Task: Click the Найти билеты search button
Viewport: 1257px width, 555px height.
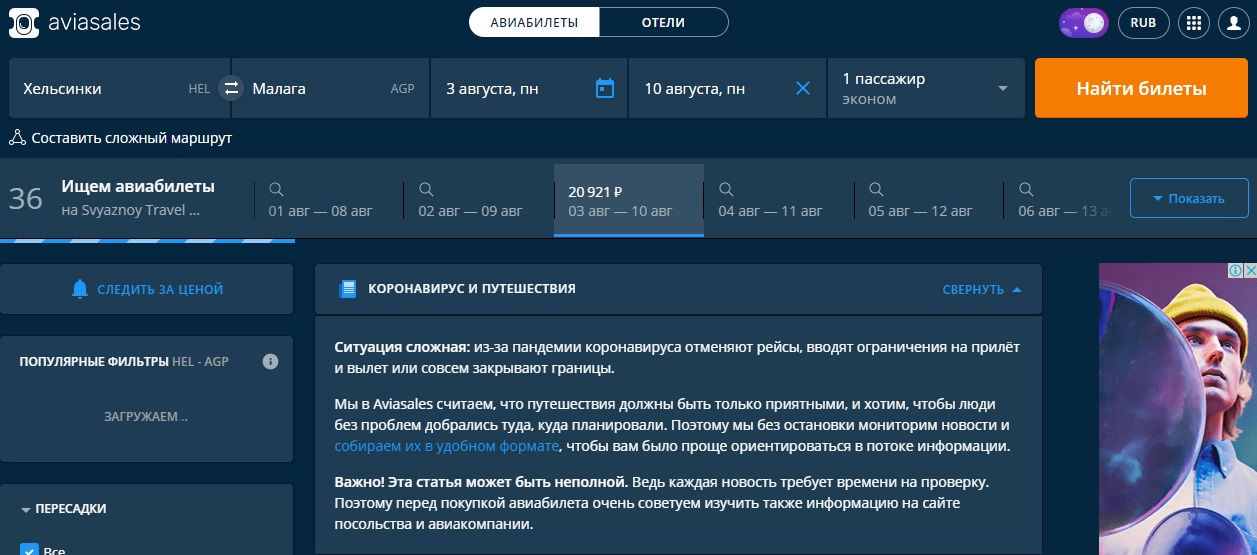Action: (1141, 88)
